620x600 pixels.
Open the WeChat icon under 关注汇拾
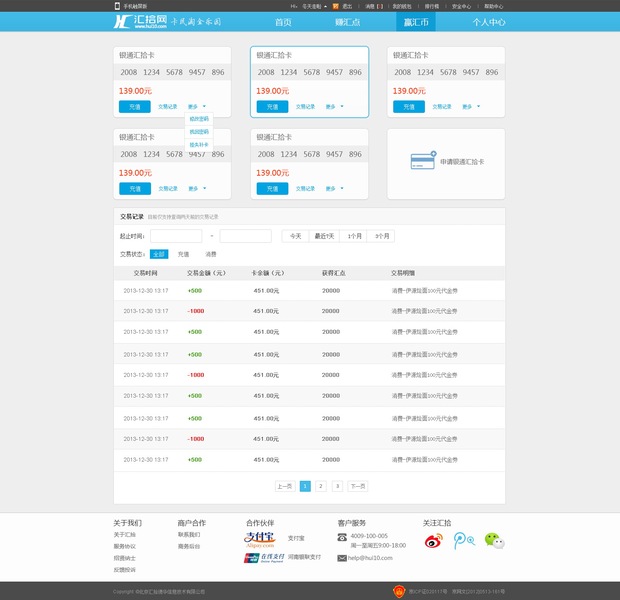(495, 541)
